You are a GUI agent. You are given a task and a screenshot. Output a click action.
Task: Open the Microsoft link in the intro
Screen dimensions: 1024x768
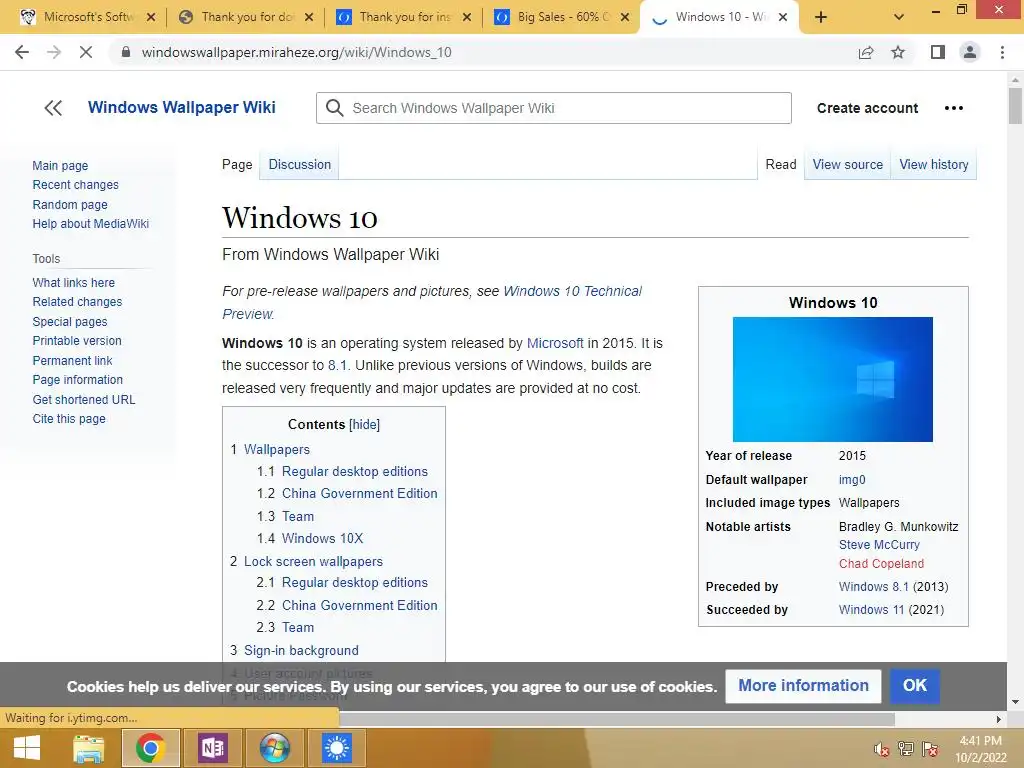[555, 343]
